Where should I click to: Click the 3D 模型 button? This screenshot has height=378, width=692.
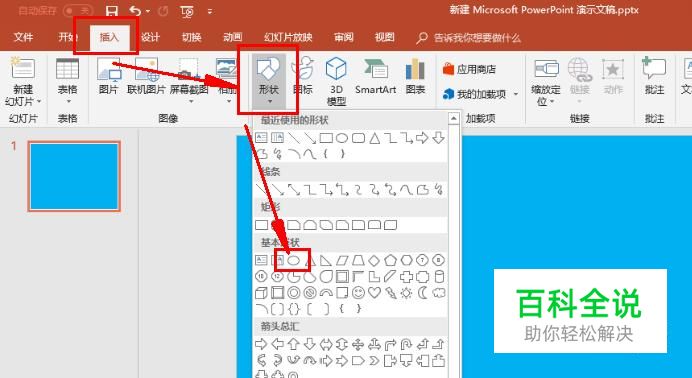336,82
